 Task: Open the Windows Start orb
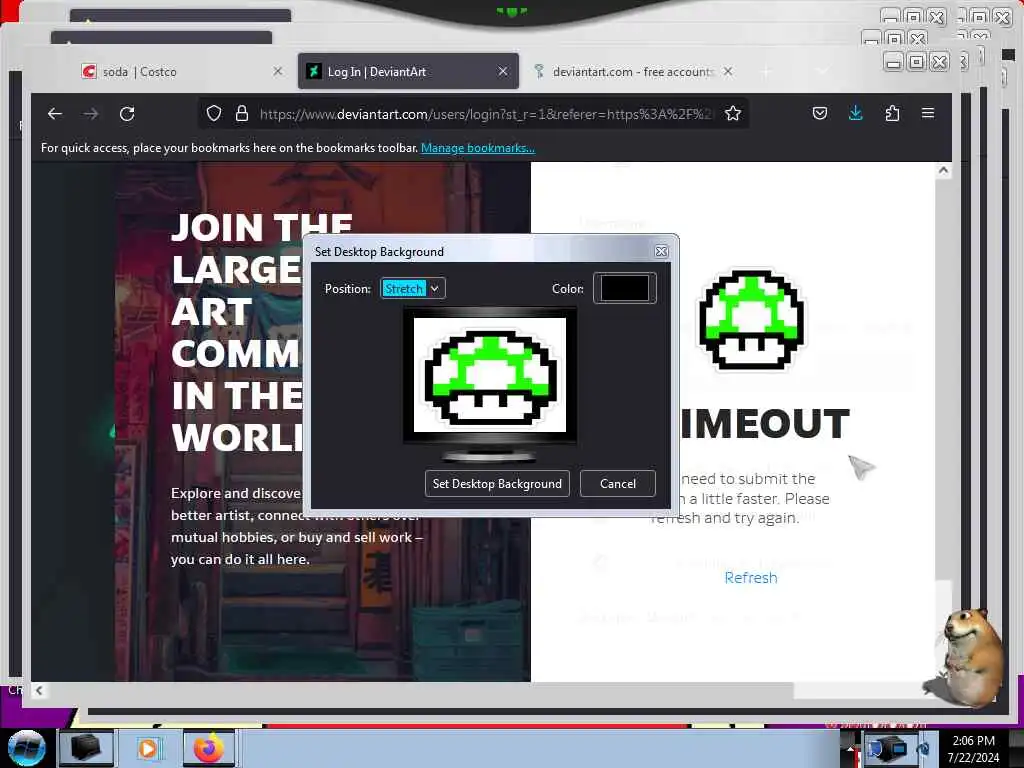[26, 748]
